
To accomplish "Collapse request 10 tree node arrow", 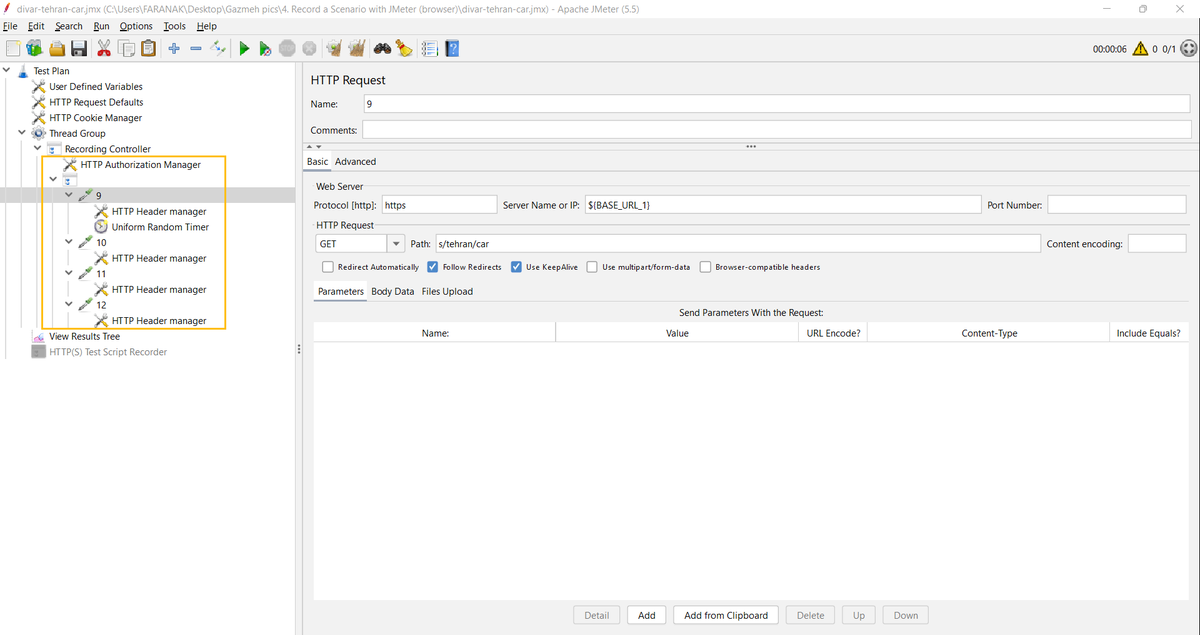I will 69,242.
